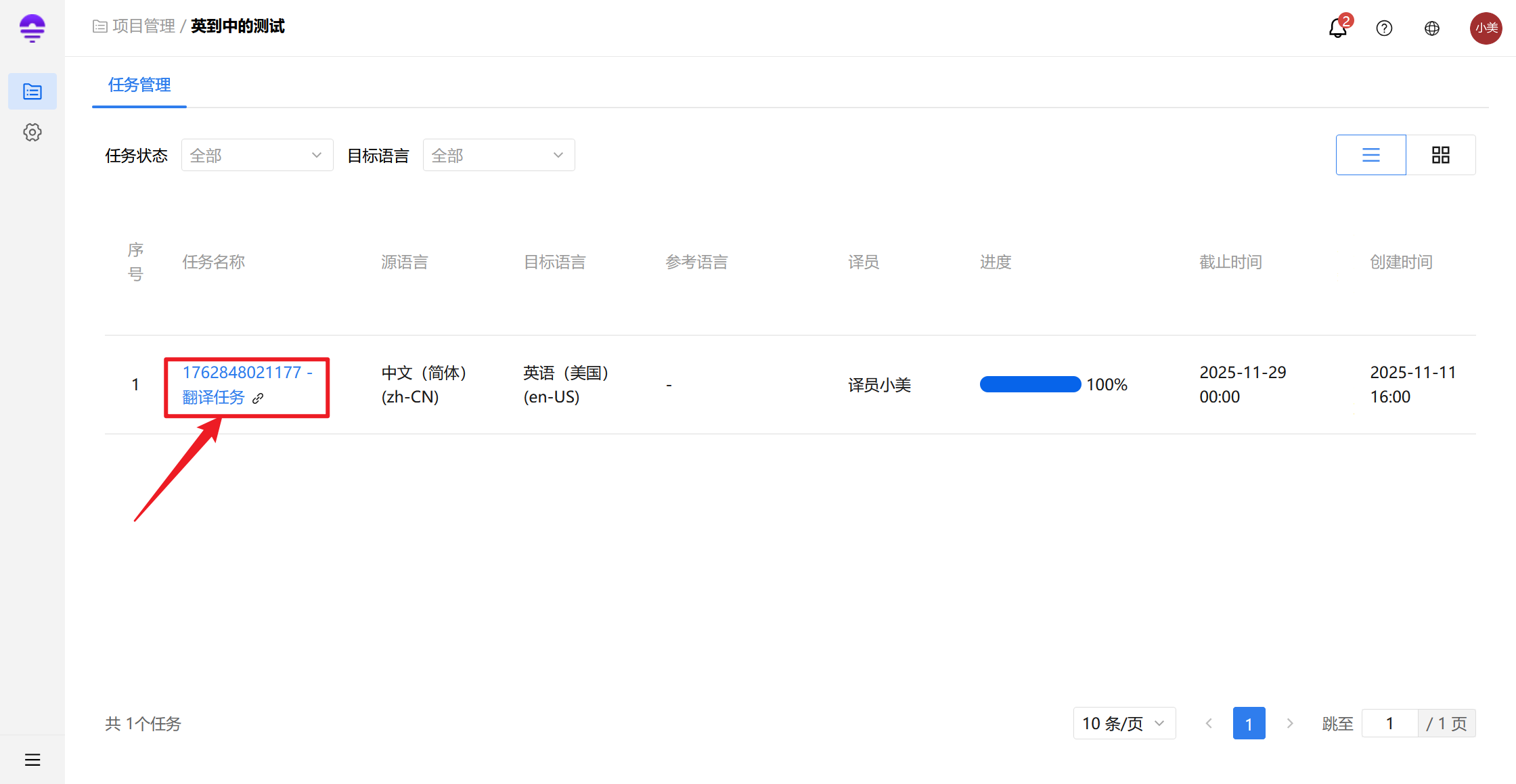The image size is (1516, 784).
Task: Click the 小美 user avatar
Action: point(1486,28)
